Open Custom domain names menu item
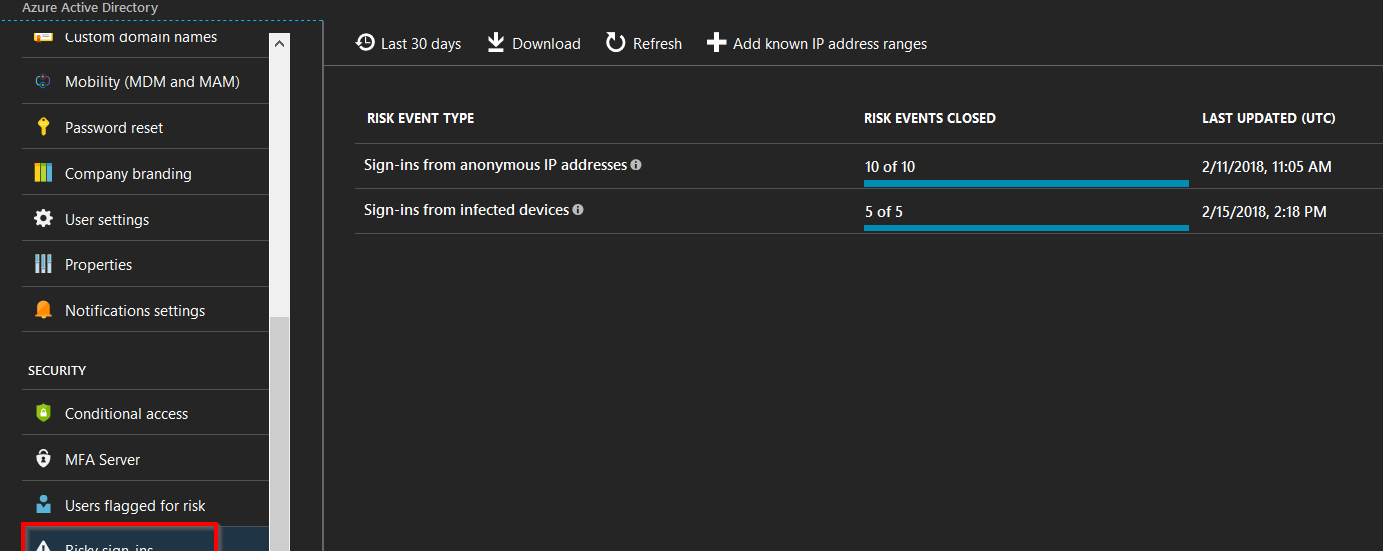1383x551 pixels. (140, 38)
